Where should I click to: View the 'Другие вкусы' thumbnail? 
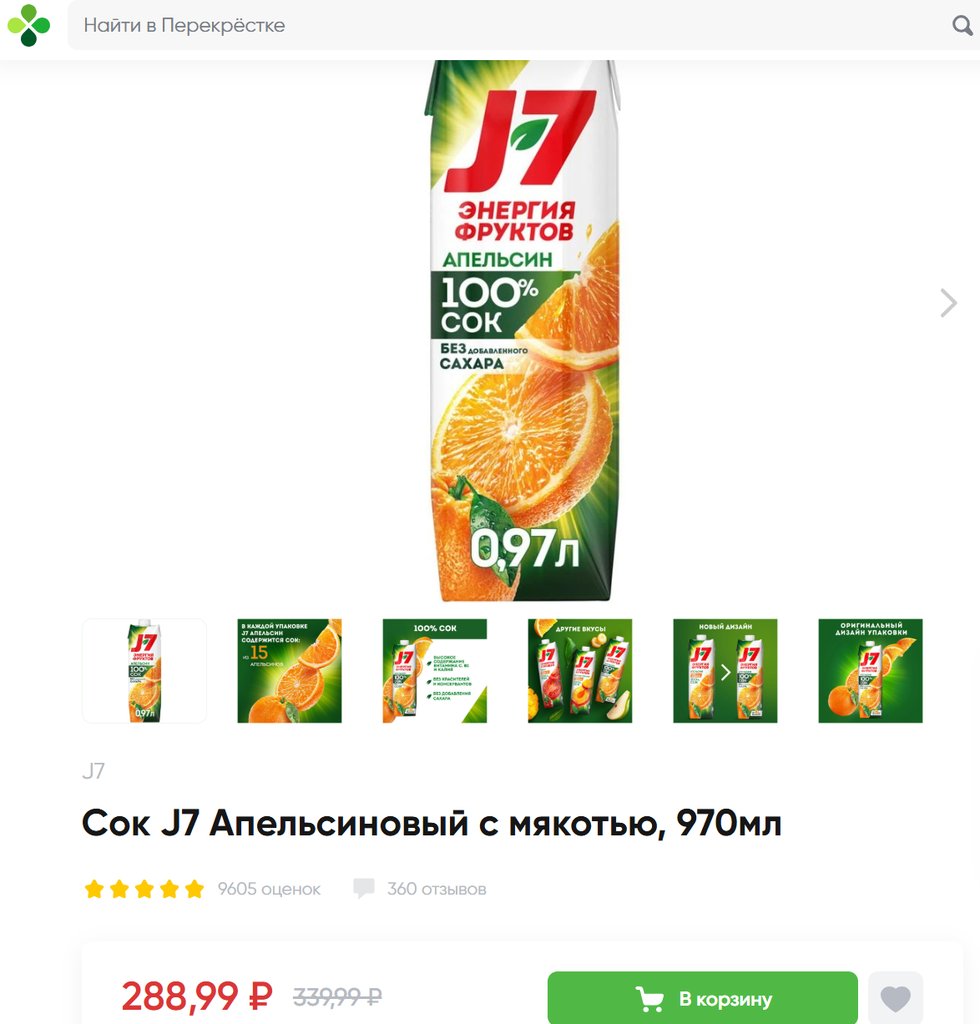(580, 671)
